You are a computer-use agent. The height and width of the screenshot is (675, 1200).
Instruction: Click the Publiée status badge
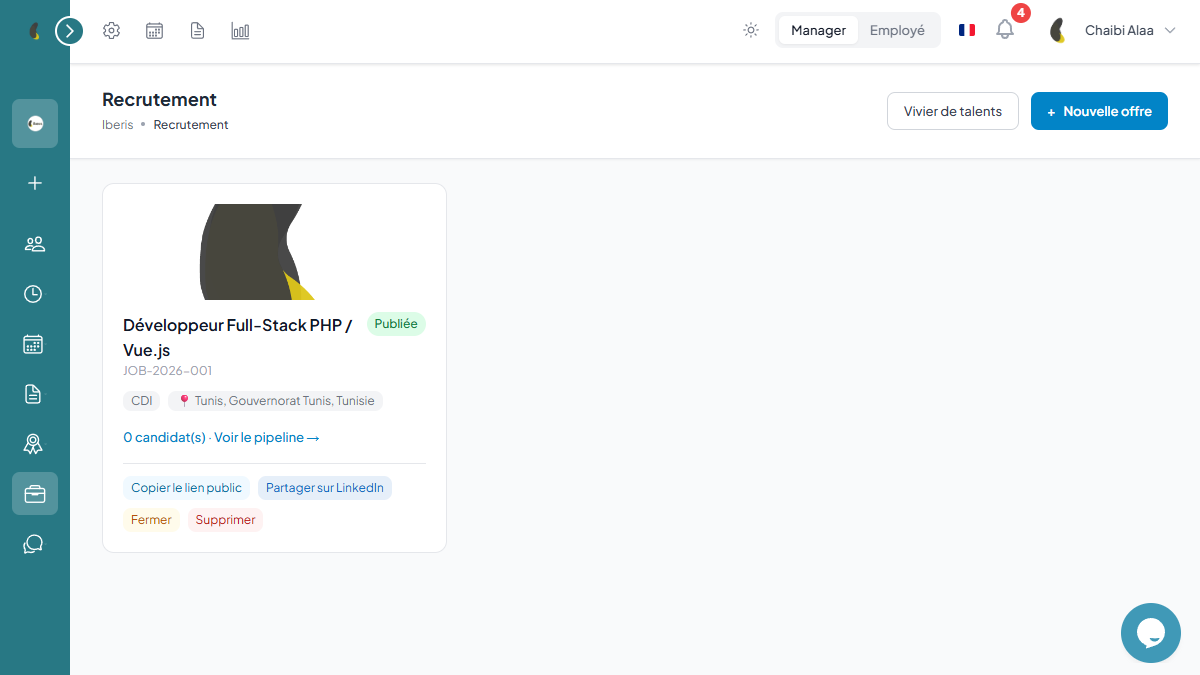pyautogui.click(x=396, y=324)
